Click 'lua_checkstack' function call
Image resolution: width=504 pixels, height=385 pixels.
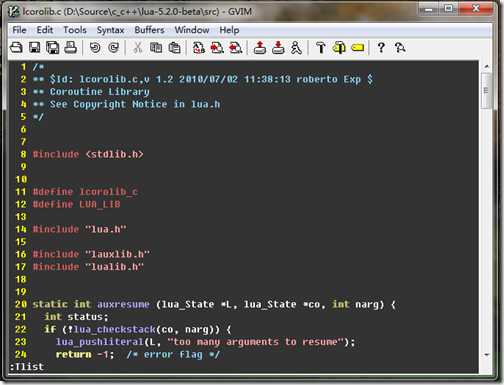point(114,329)
